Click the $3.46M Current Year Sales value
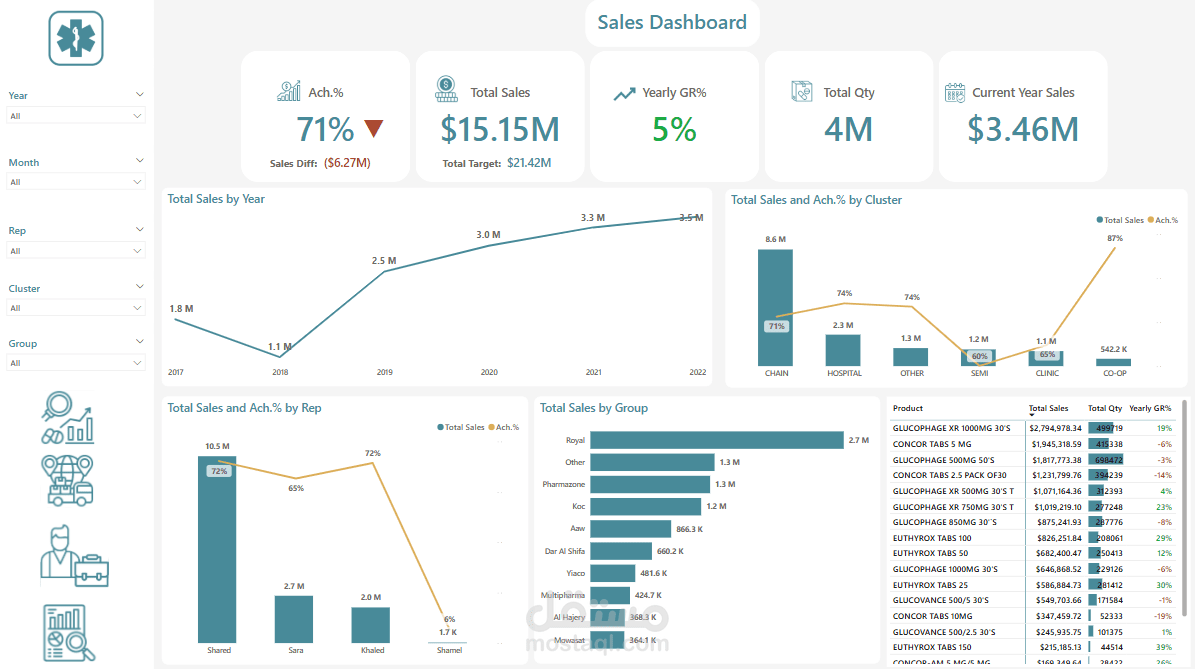The image size is (1195, 669). (x=1023, y=130)
